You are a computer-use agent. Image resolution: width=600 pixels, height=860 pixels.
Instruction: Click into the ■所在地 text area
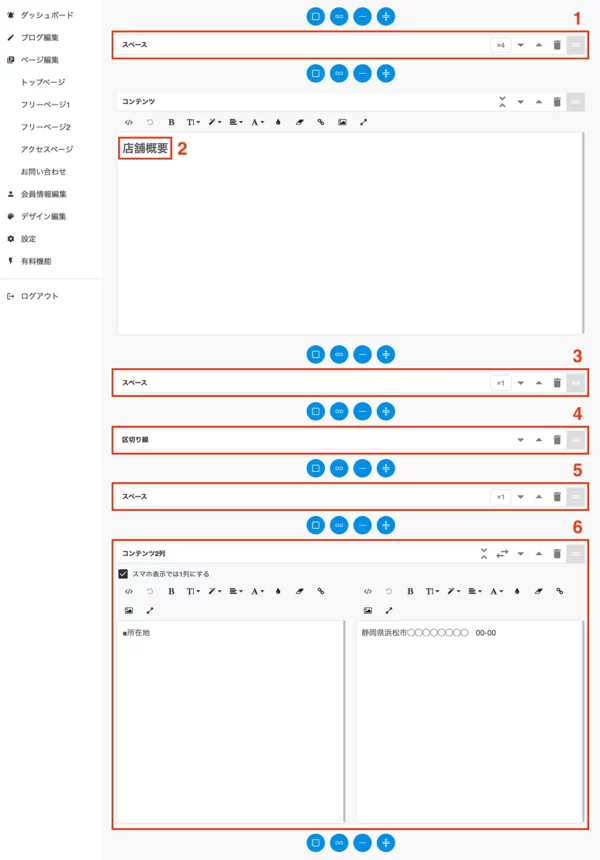(x=230, y=720)
